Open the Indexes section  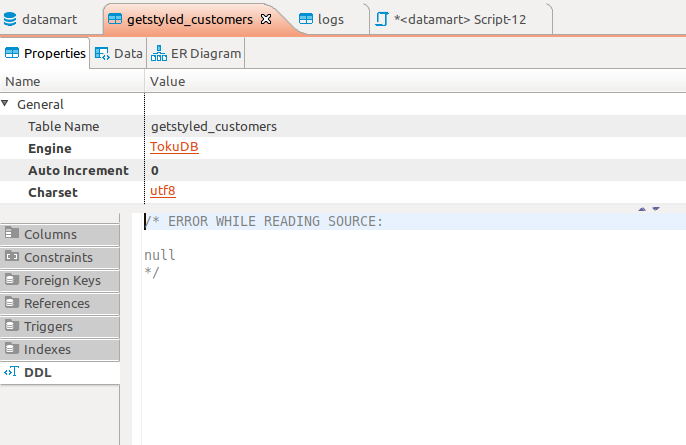(x=60, y=350)
